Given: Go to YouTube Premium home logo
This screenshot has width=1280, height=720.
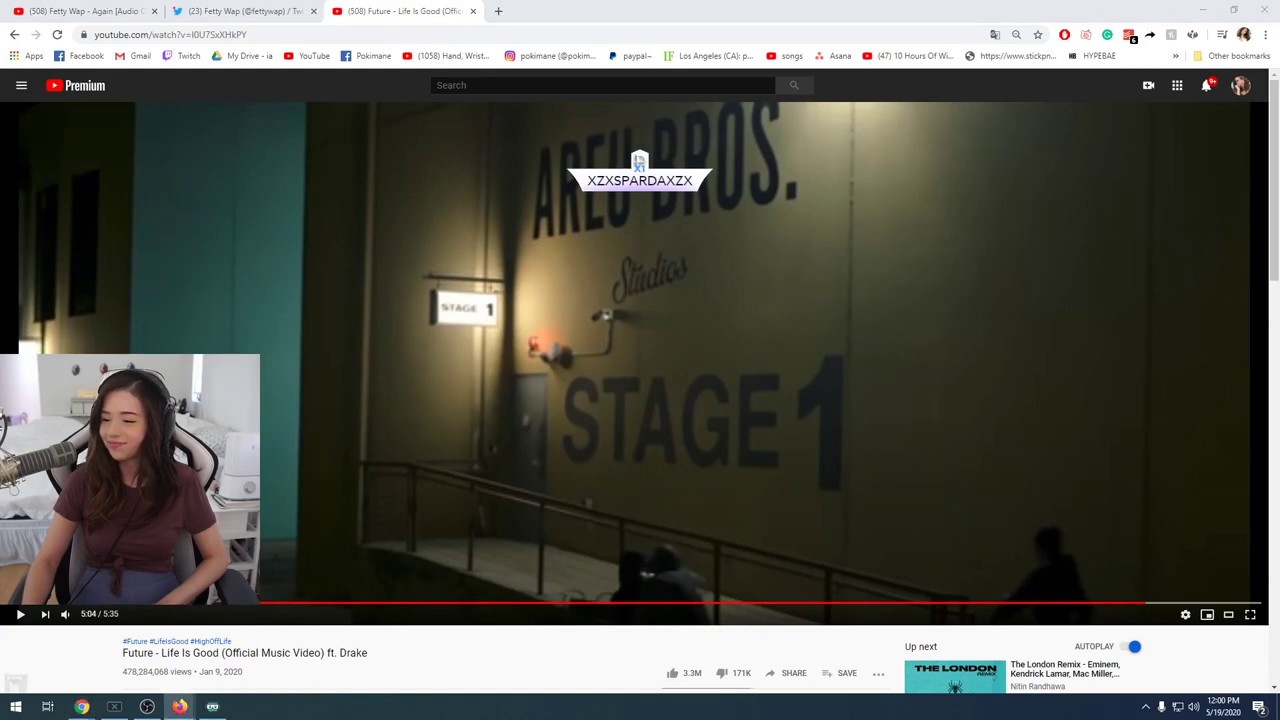Looking at the screenshot, I should point(76,85).
